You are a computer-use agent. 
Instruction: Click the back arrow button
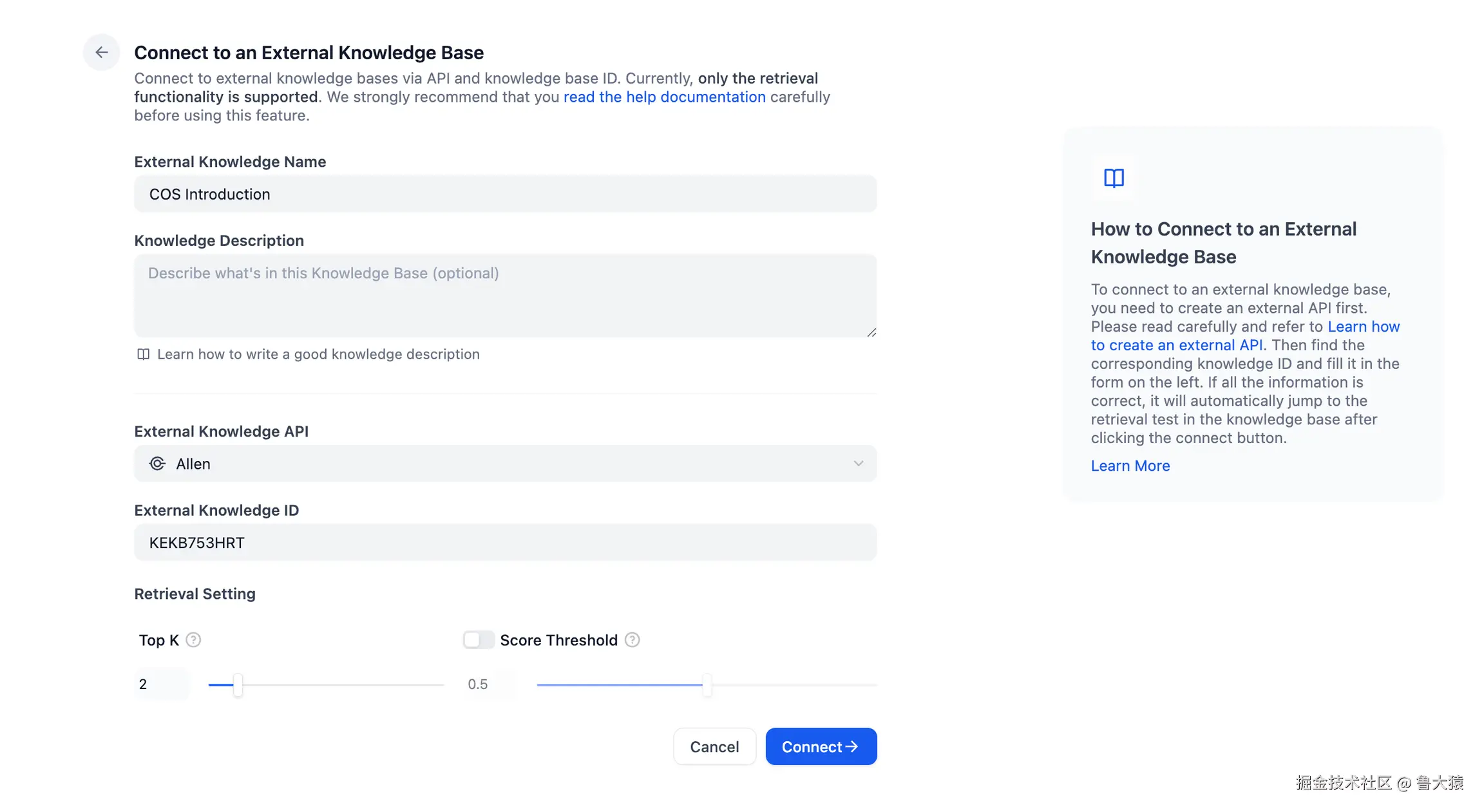point(101,52)
